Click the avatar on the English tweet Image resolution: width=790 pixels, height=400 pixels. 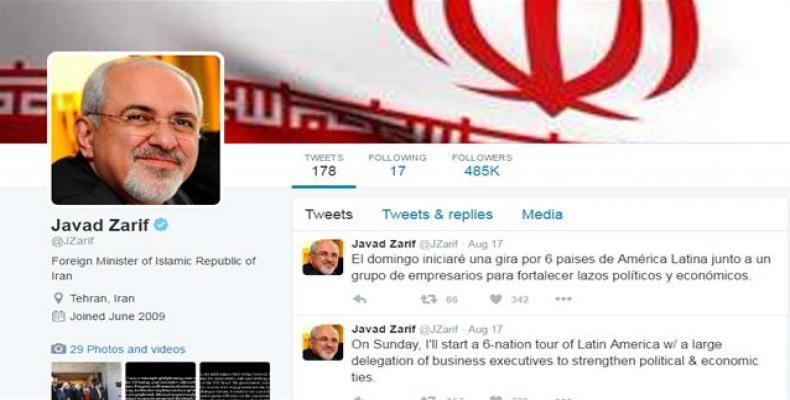[322, 342]
